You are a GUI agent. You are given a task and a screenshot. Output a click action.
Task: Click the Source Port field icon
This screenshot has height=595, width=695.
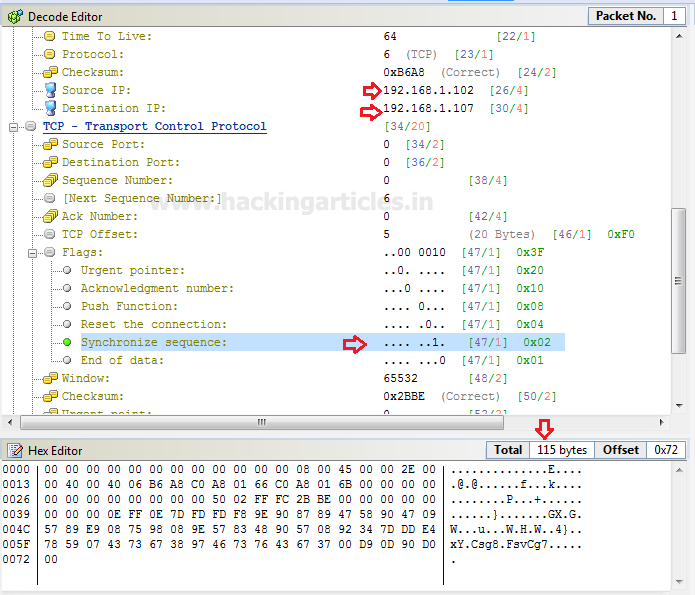(50, 144)
